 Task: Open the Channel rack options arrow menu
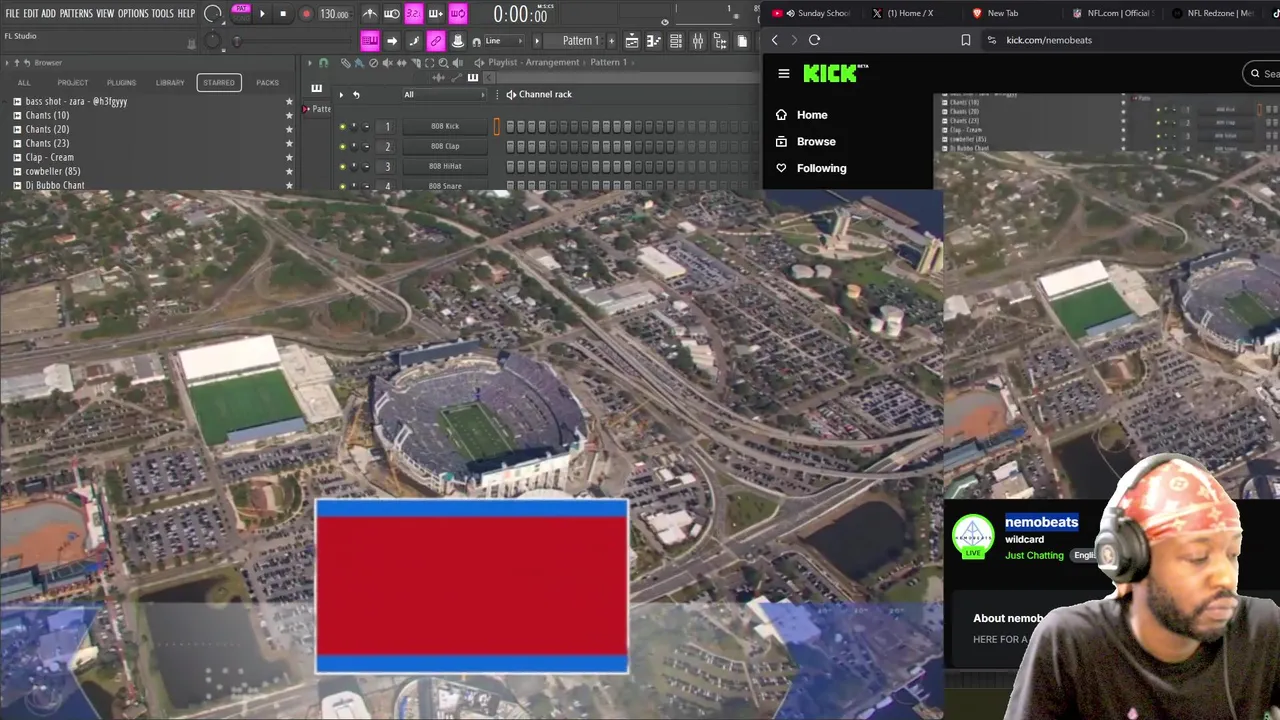(341, 94)
